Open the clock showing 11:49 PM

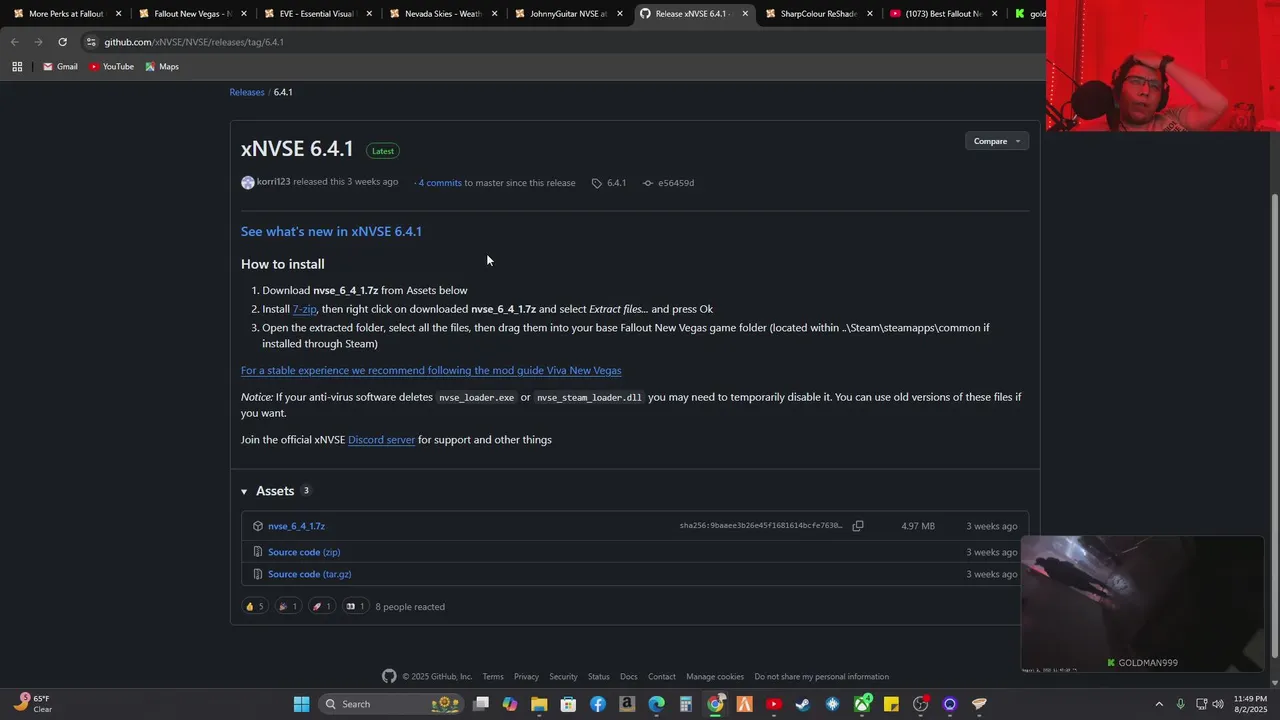pyautogui.click(x=1250, y=704)
